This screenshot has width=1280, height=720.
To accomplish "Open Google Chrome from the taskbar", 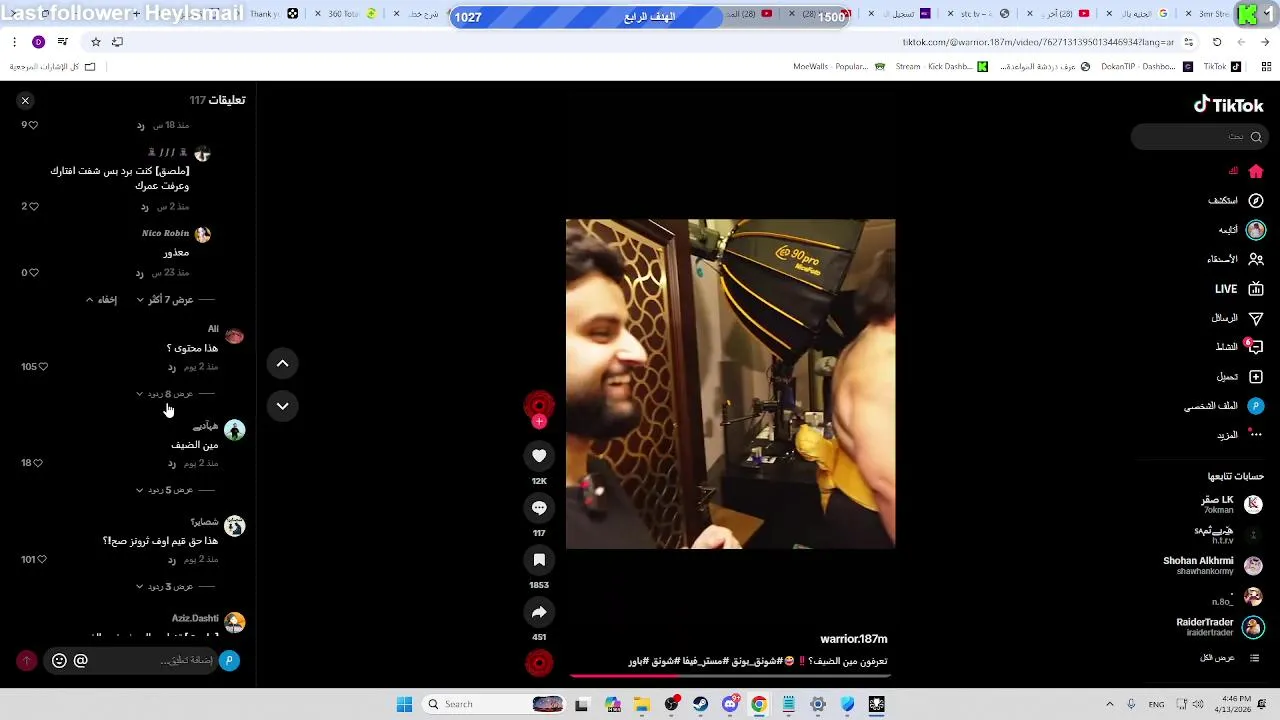I will [759, 704].
